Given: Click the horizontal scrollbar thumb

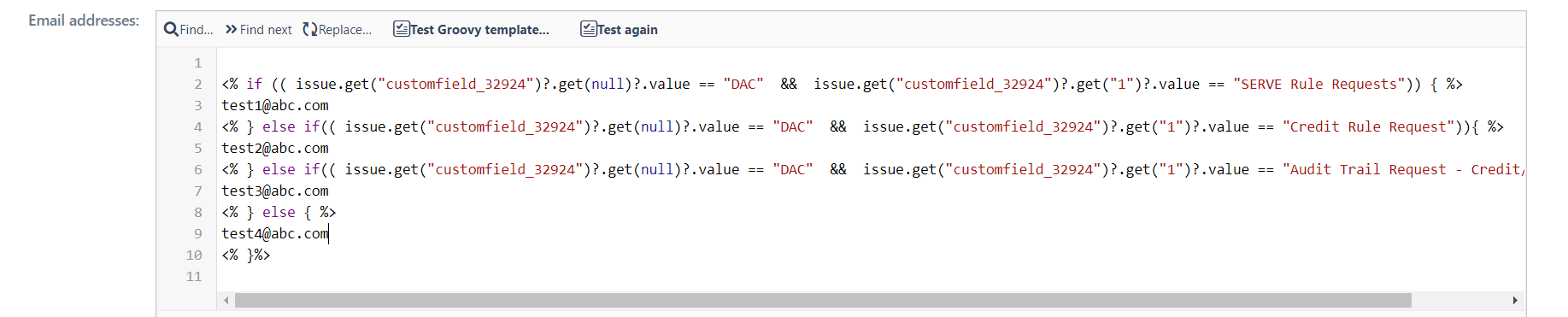Looking at the screenshot, I should [823, 300].
